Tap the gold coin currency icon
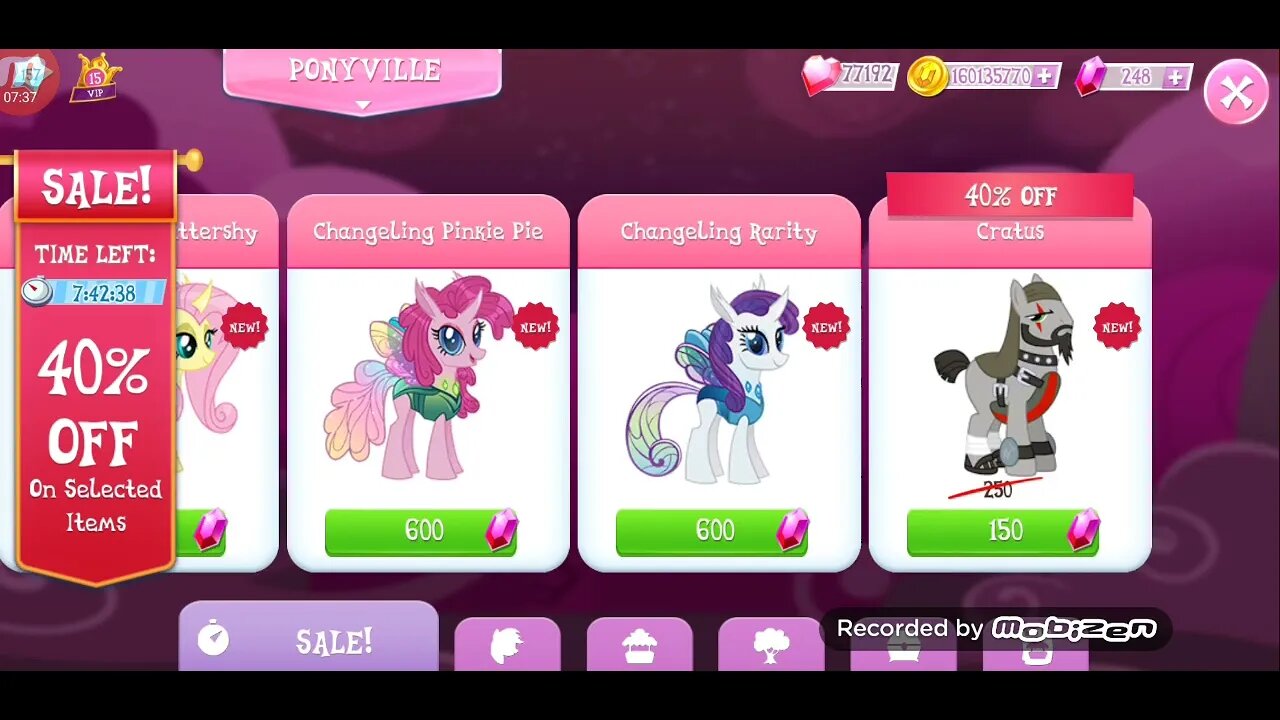This screenshot has height=720, width=1280. 927,76
